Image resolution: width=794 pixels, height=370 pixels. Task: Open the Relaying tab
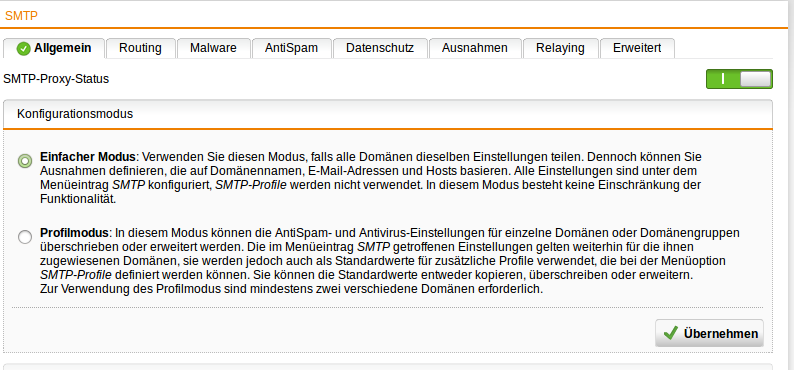pyautogui.click(x=560, y=48)
